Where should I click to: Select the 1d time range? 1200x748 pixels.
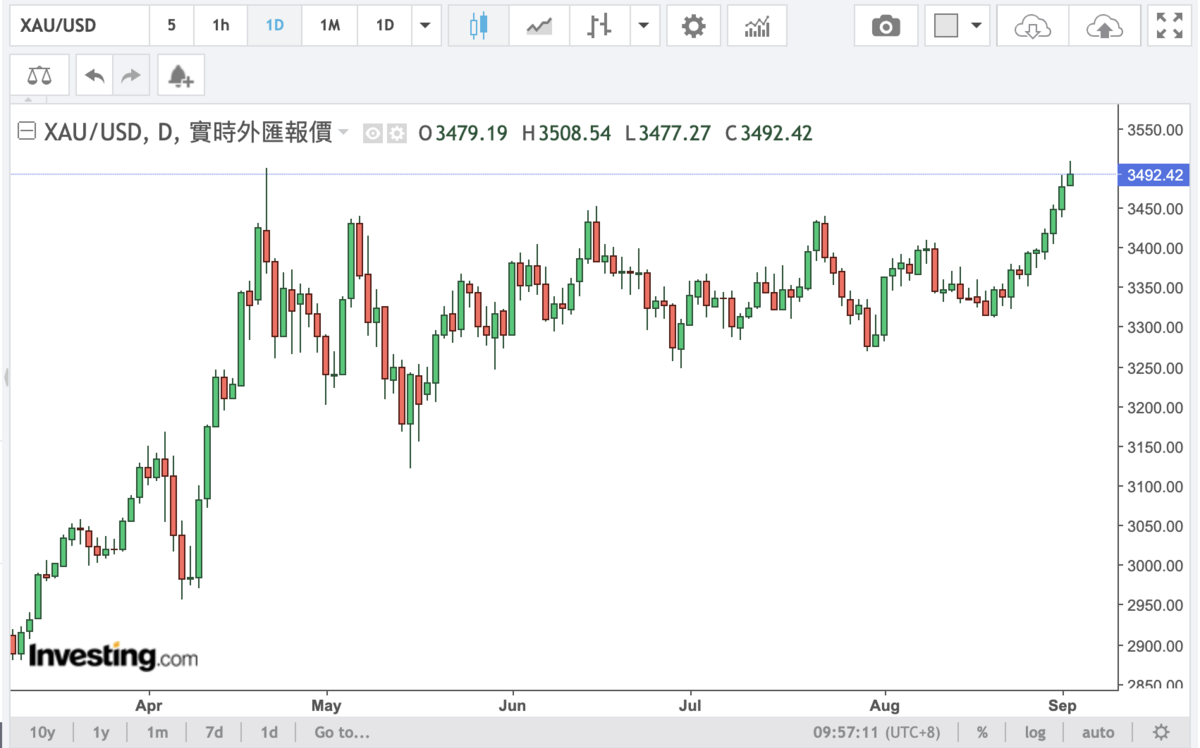click(270, 732)
